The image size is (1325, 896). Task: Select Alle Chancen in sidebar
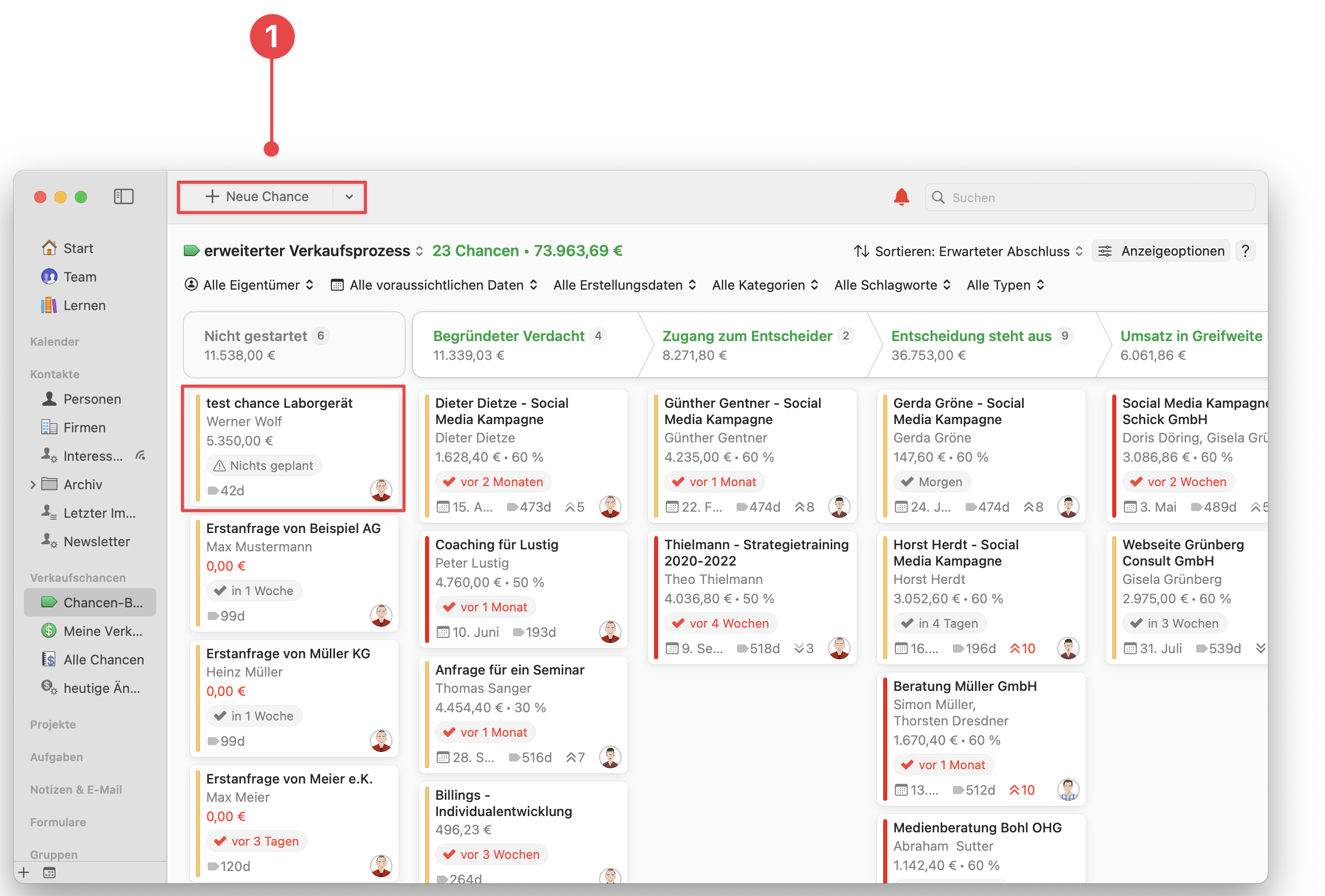(103, 659)
